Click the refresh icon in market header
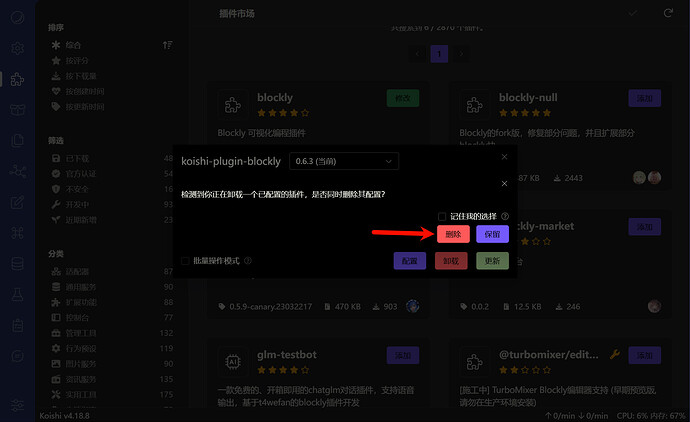The width and height of the screenshot is (690, 422). tap(668, 13)
